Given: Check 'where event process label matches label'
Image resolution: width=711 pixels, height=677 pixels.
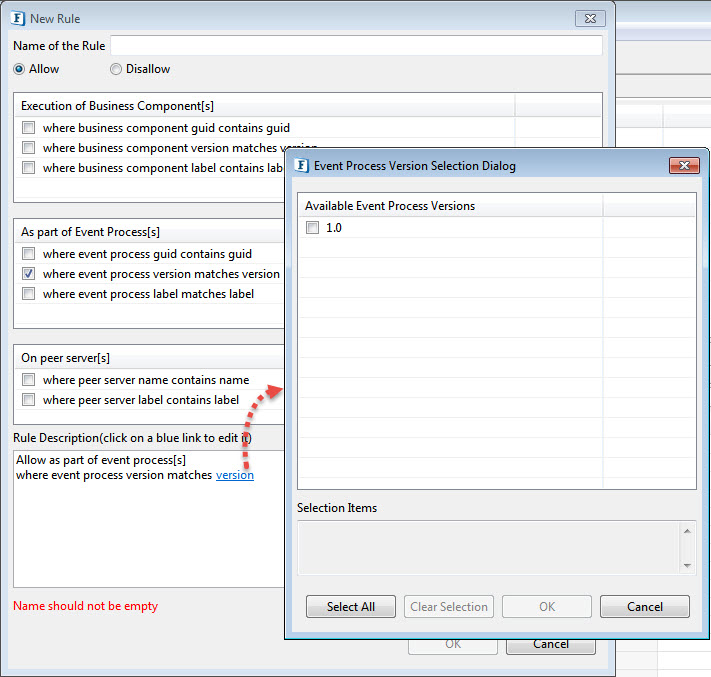Looking at the screenshot, I should coord(29,293).
